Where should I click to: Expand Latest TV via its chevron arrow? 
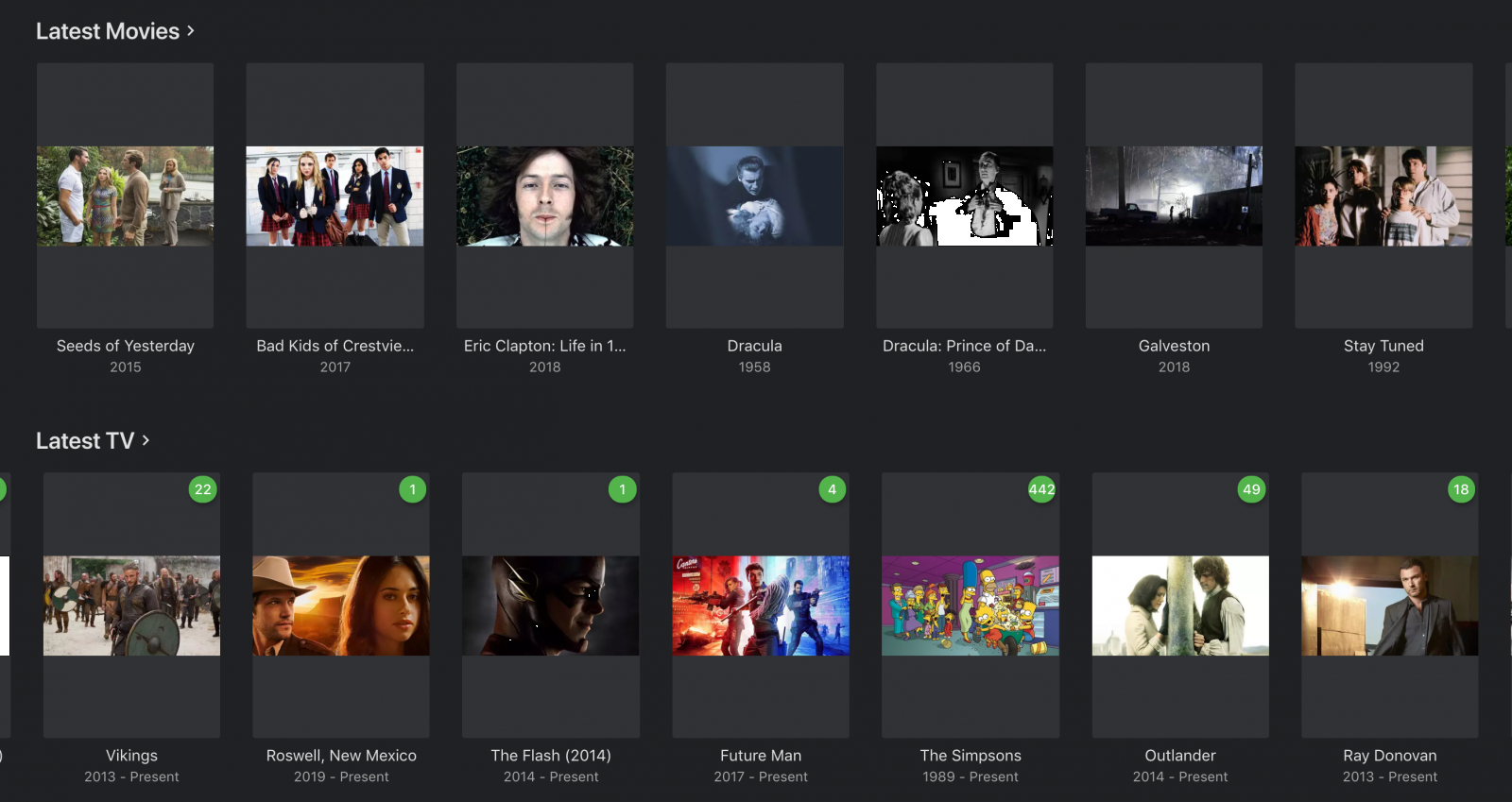click(146, 440)
